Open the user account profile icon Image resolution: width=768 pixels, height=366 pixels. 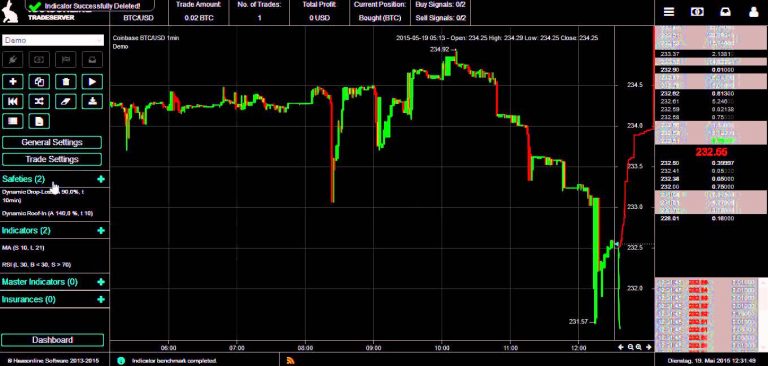[x=753, y=12]
